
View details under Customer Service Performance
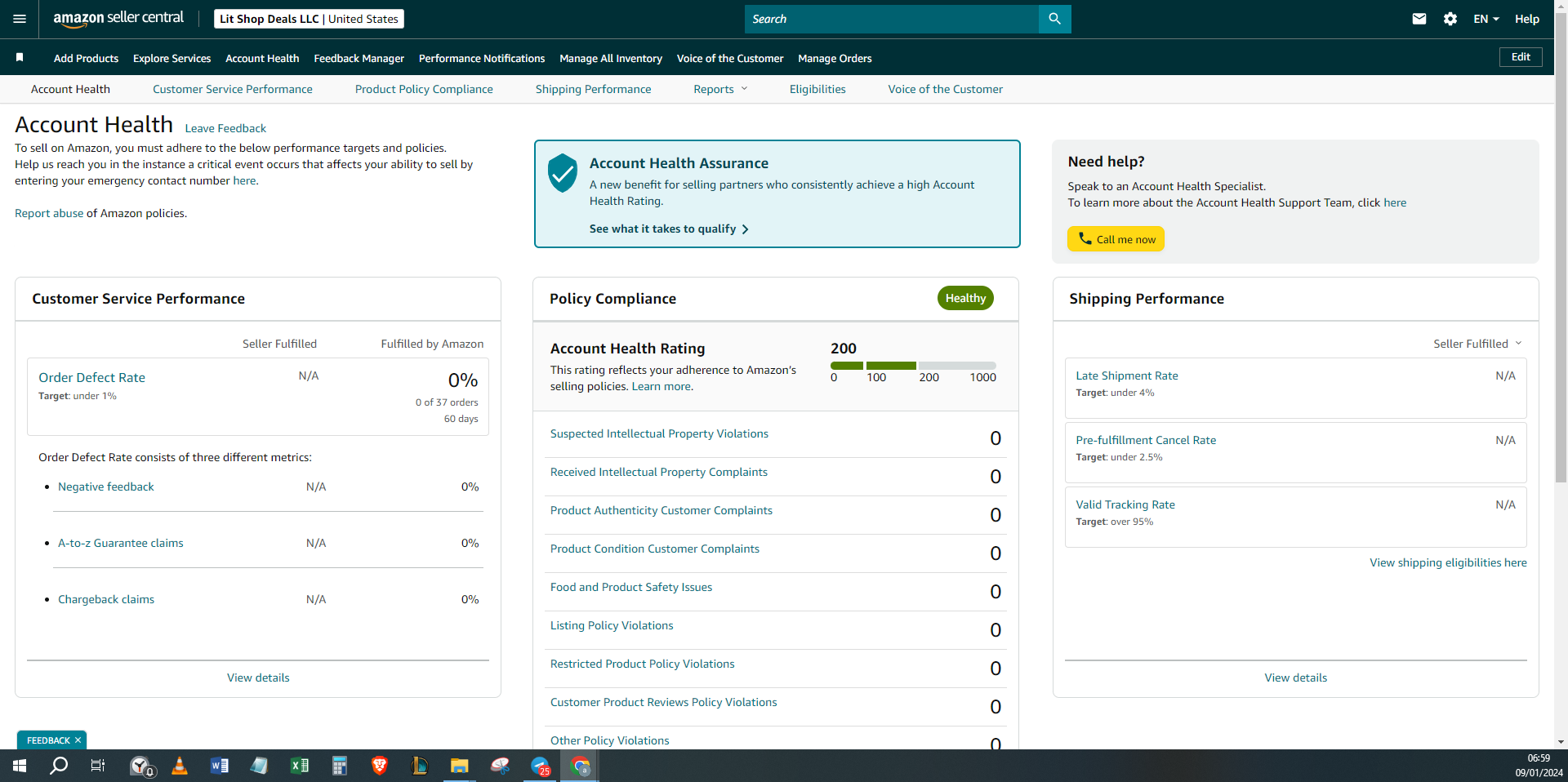258,678
